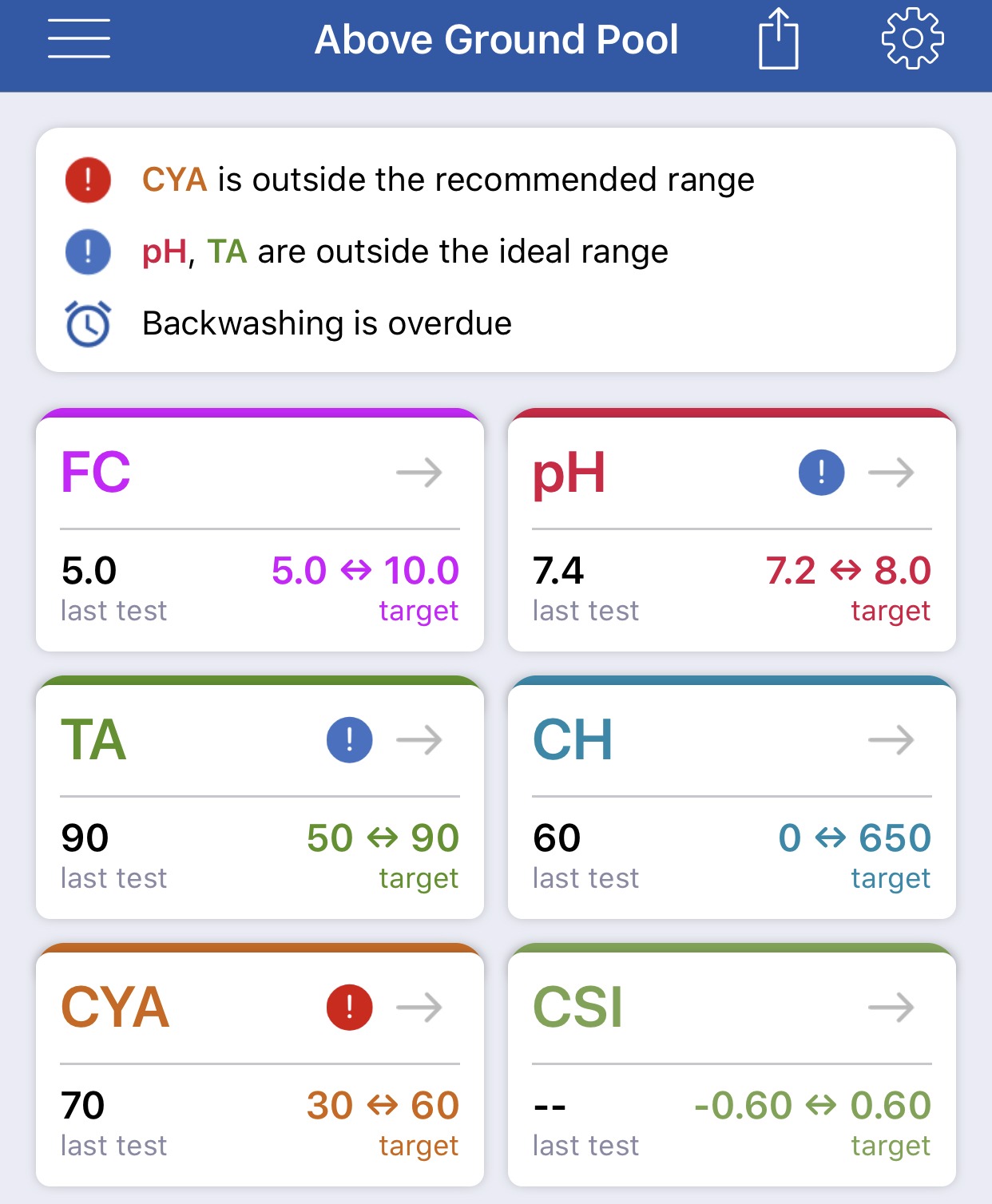992x1204 pixels.
Task: Open TA details via its arrow
Action: (419, 739)
